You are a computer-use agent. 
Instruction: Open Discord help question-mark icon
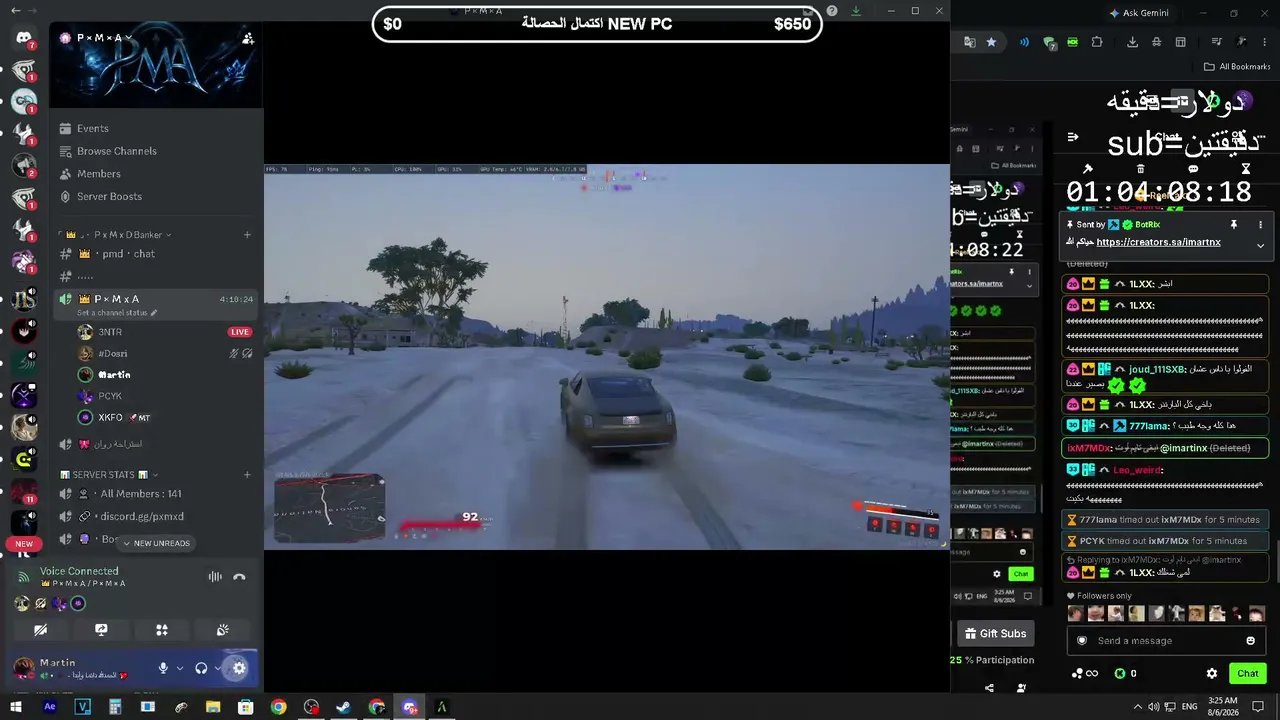pyautogui.click(x=832, y=11)
